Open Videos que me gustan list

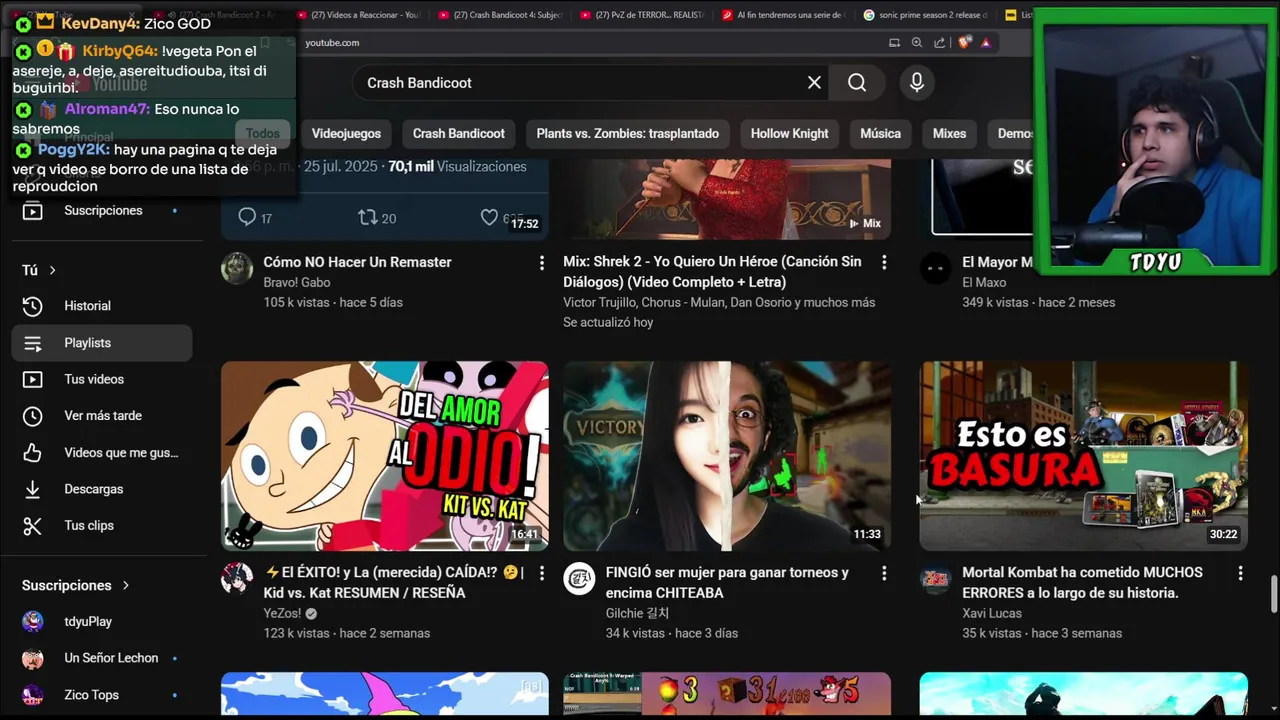[101, 453]
